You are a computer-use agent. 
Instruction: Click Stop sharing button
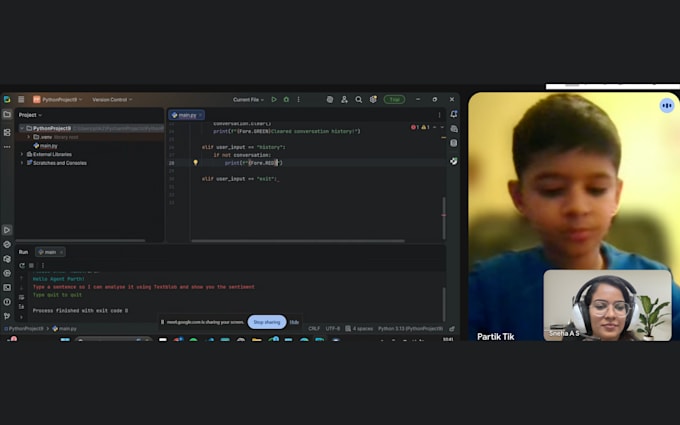click(267, 322)
